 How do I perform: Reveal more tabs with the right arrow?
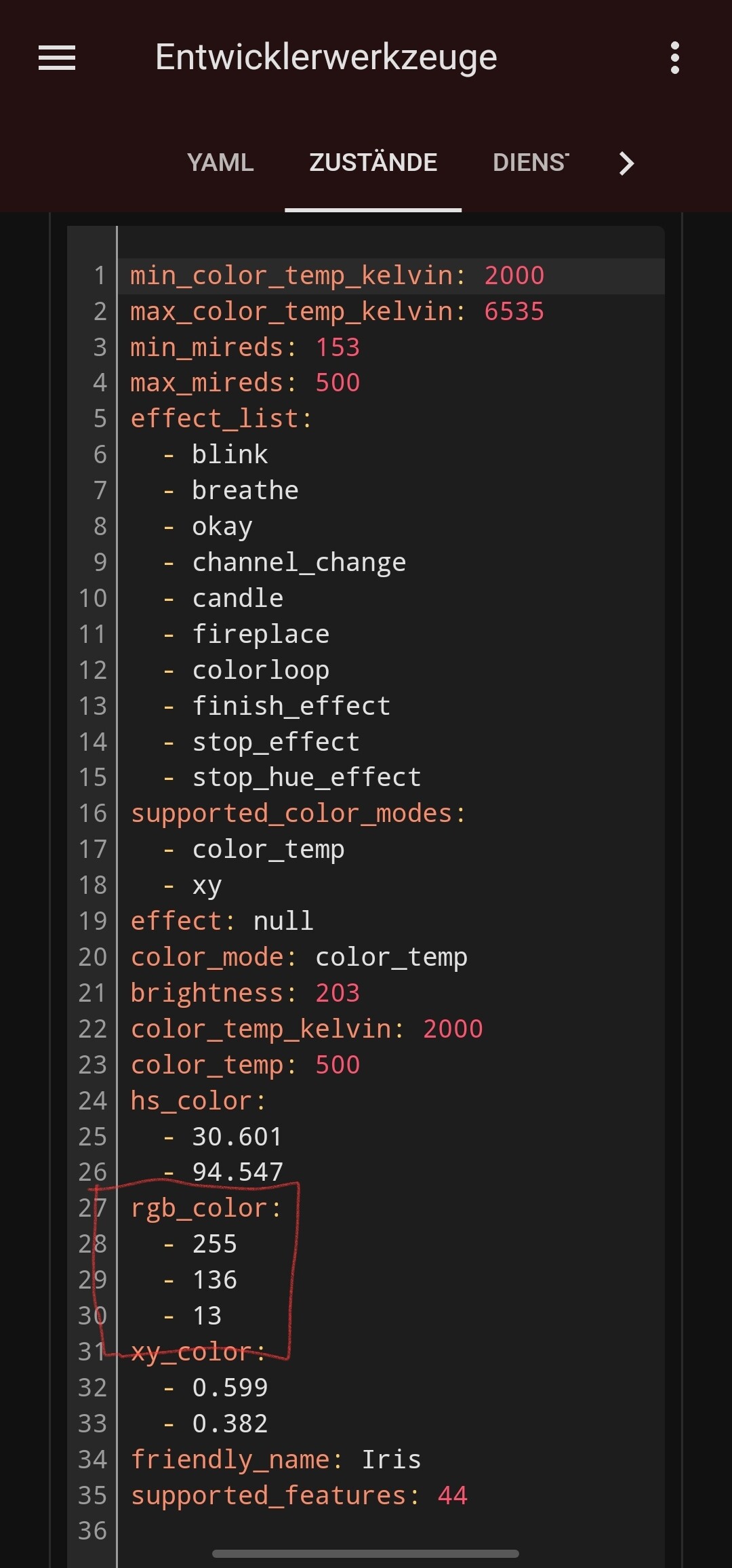[x=626, y=163]
